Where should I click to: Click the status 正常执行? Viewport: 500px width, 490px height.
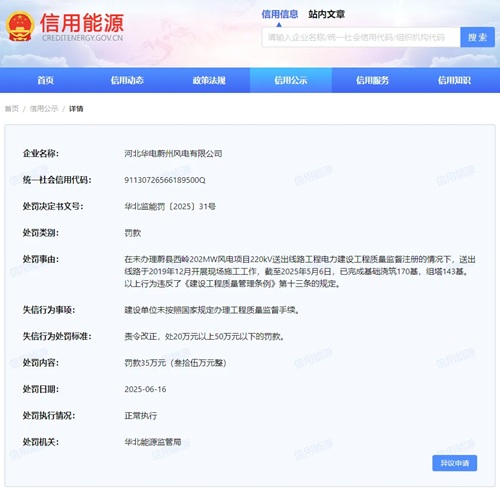(140, 415)
